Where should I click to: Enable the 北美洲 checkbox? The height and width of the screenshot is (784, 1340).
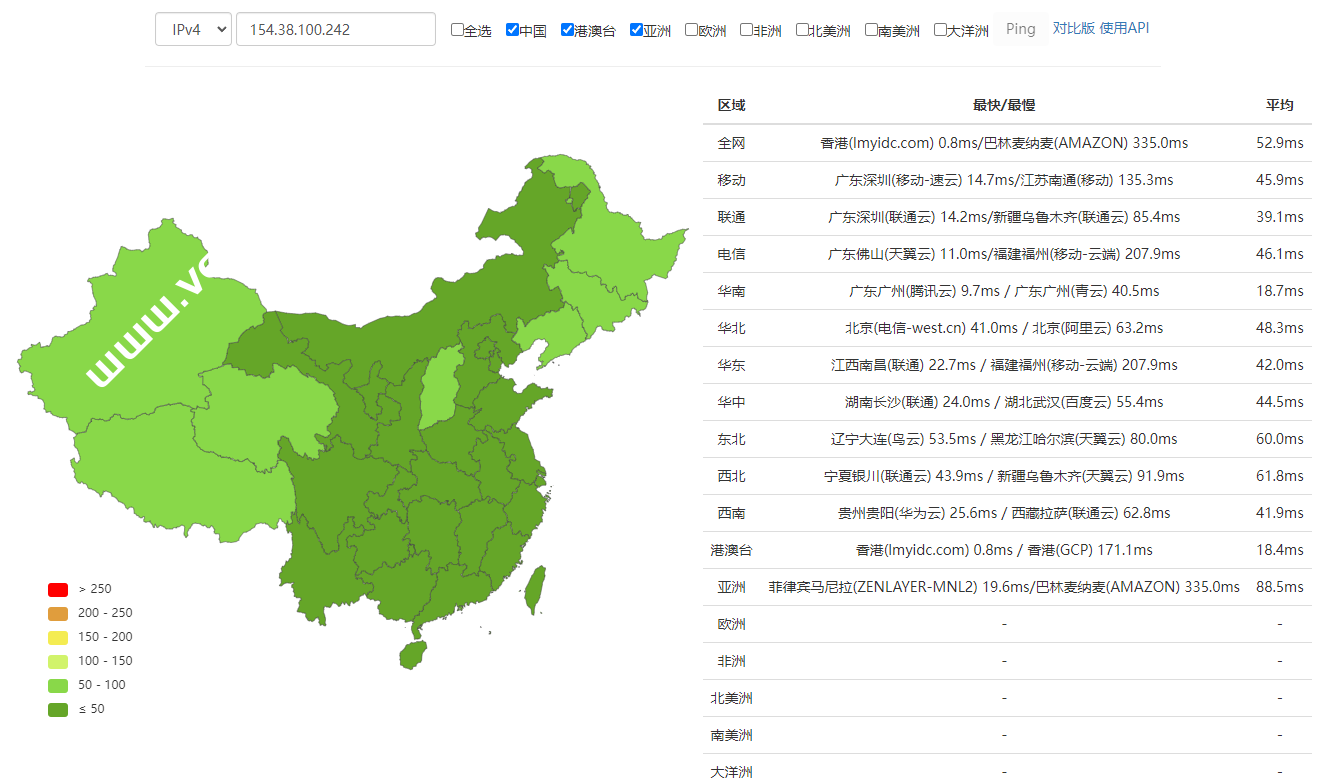[802, 30]
